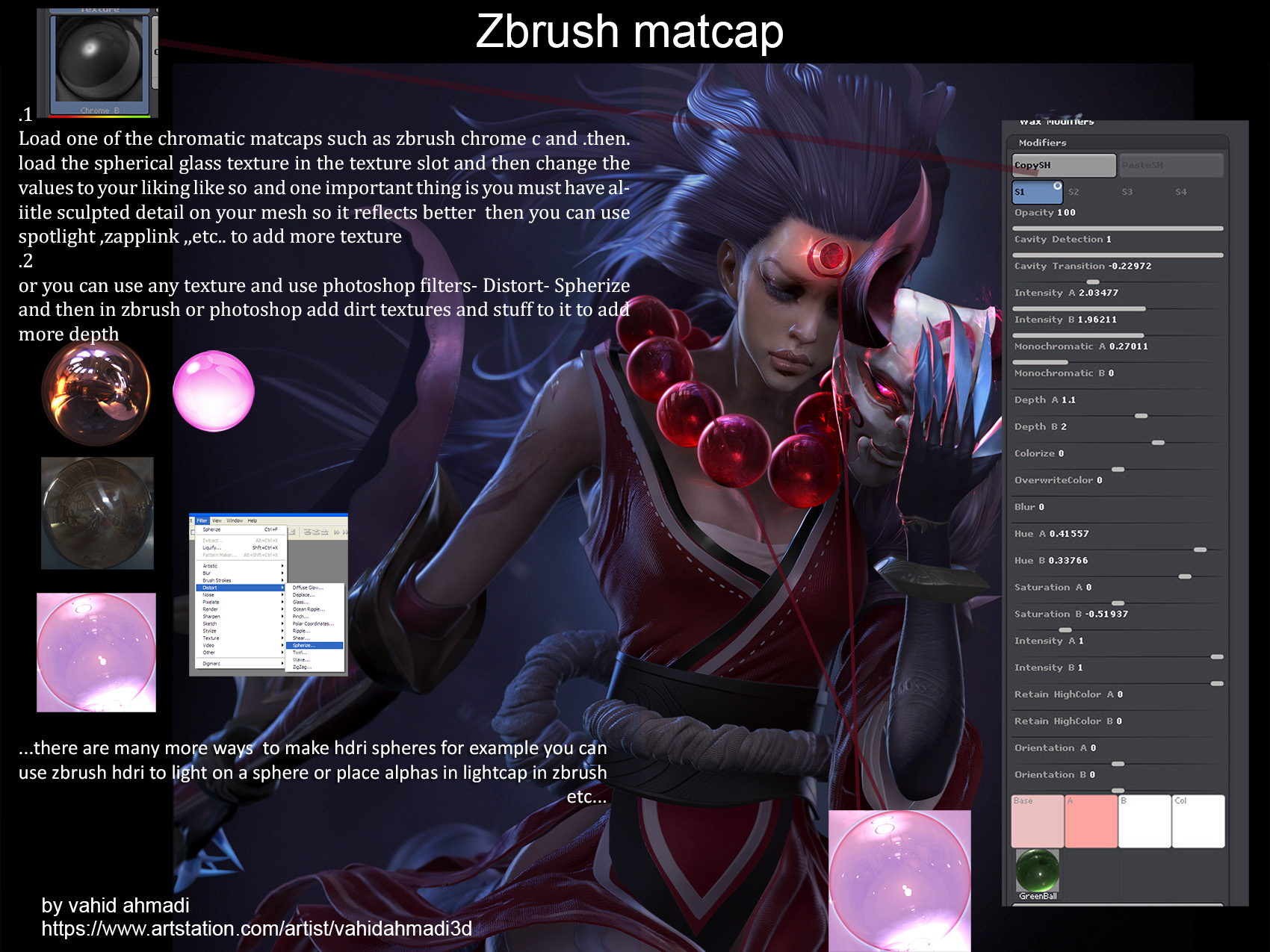Expand the Distort filter submenu
Image resolution: width=1270 pixels, height=952 pixels.
241,588
